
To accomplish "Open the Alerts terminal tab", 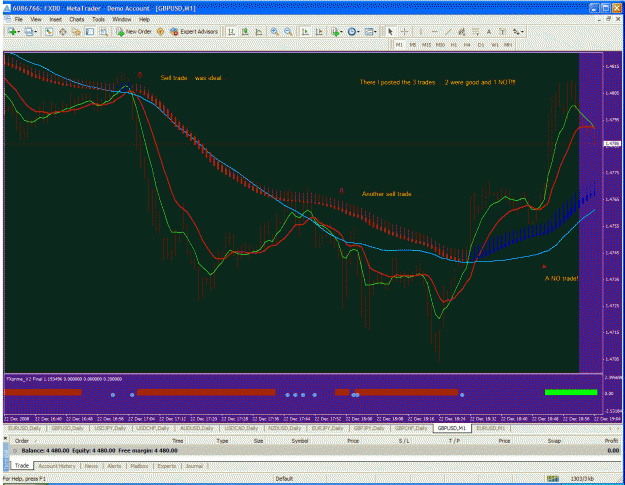I will (114, 466).
